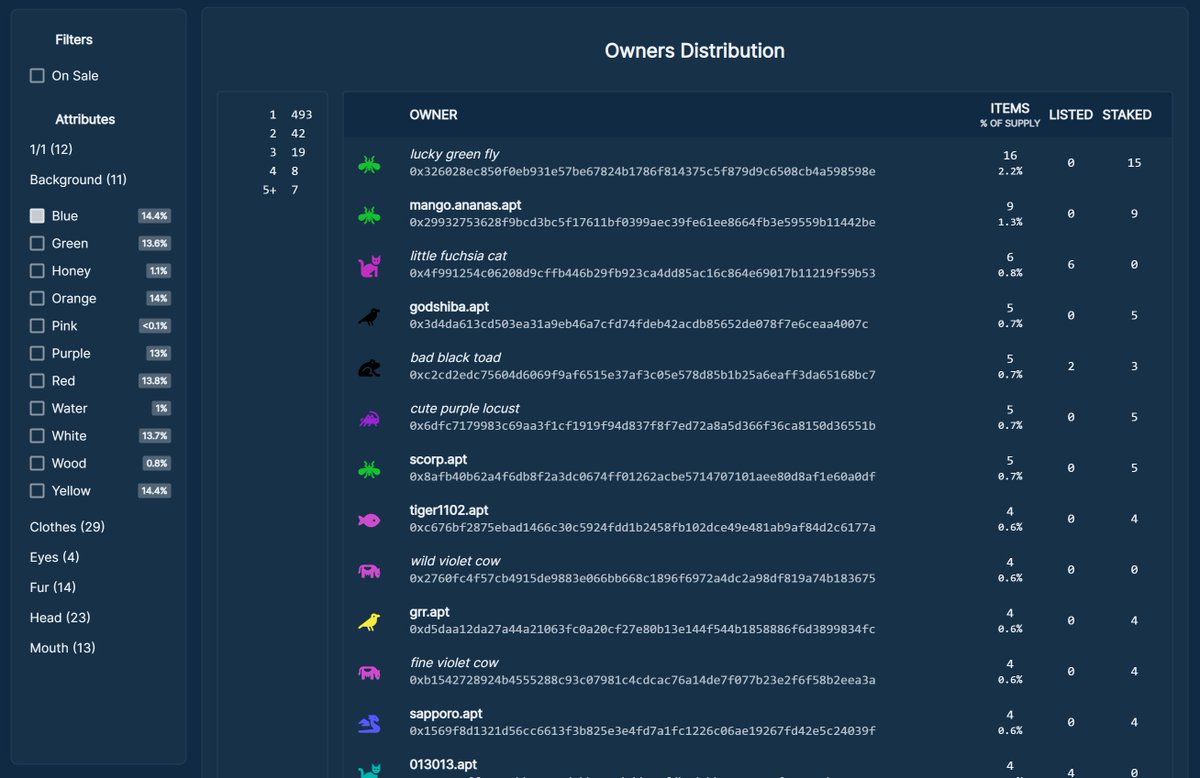The height and width of the screenshot is (778, 1200).
Task: Click the 5+ item owners count 7 row
Action: 282,190
